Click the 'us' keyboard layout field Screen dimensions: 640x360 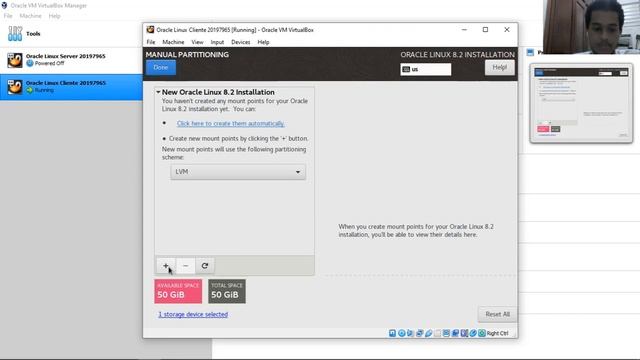(426, 69)
